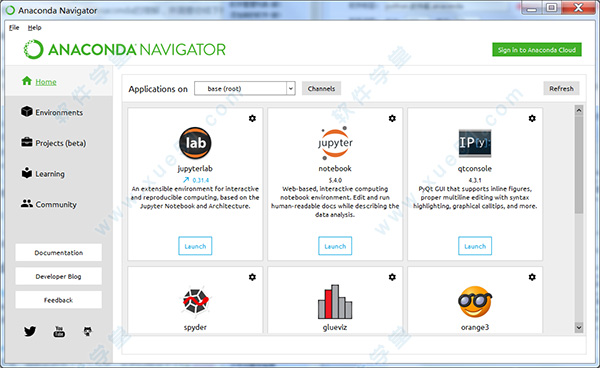Click the 'glueviz' app name
Screen dimensions: 600x368
pos(335,327)
